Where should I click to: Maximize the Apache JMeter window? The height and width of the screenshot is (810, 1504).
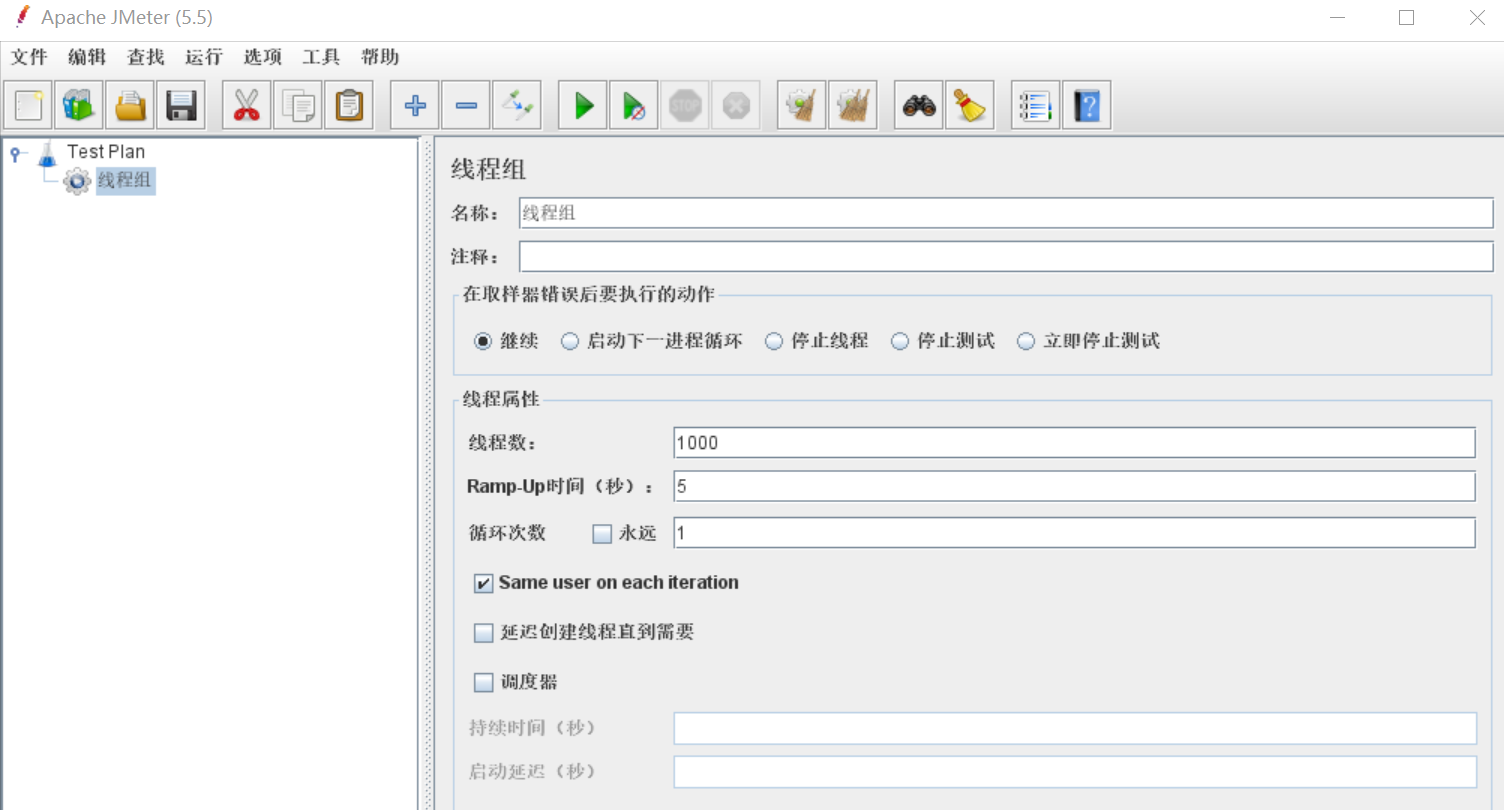click(x=1407, y=17)
